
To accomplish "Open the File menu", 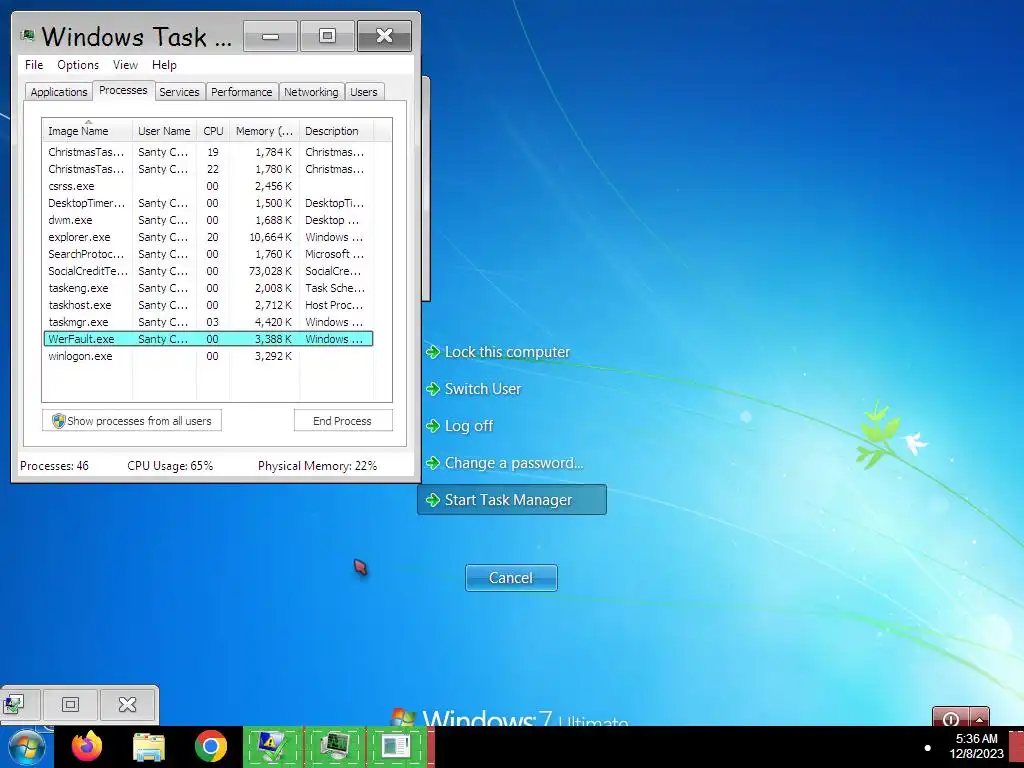I will tap(34, 65).
